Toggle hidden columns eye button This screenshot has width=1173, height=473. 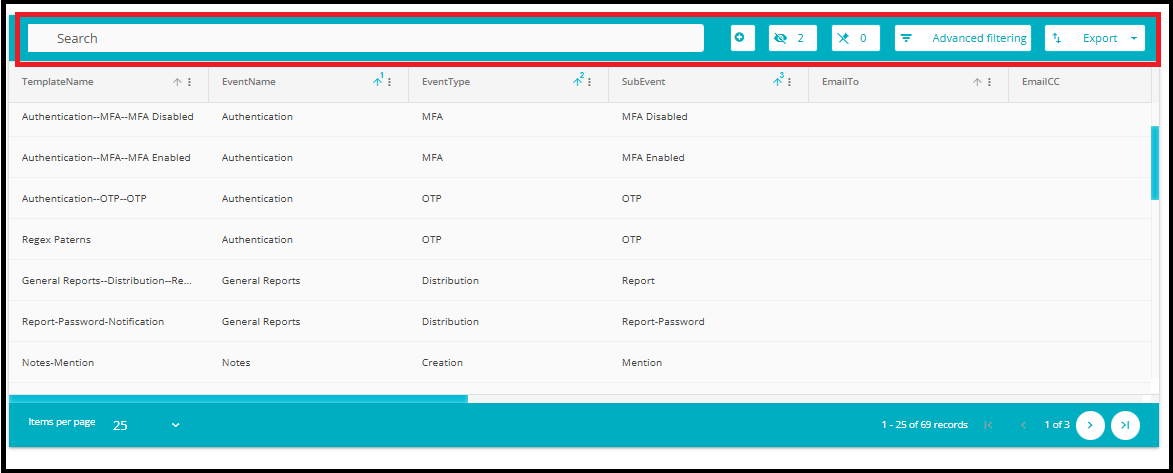coord(792,38)
